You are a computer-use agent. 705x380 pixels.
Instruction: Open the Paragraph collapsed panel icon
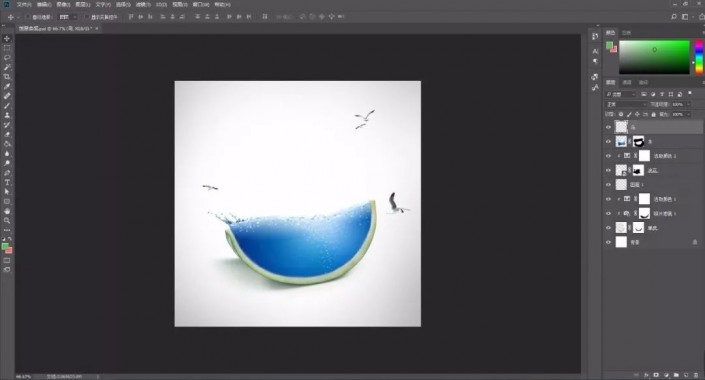[595, 61]
